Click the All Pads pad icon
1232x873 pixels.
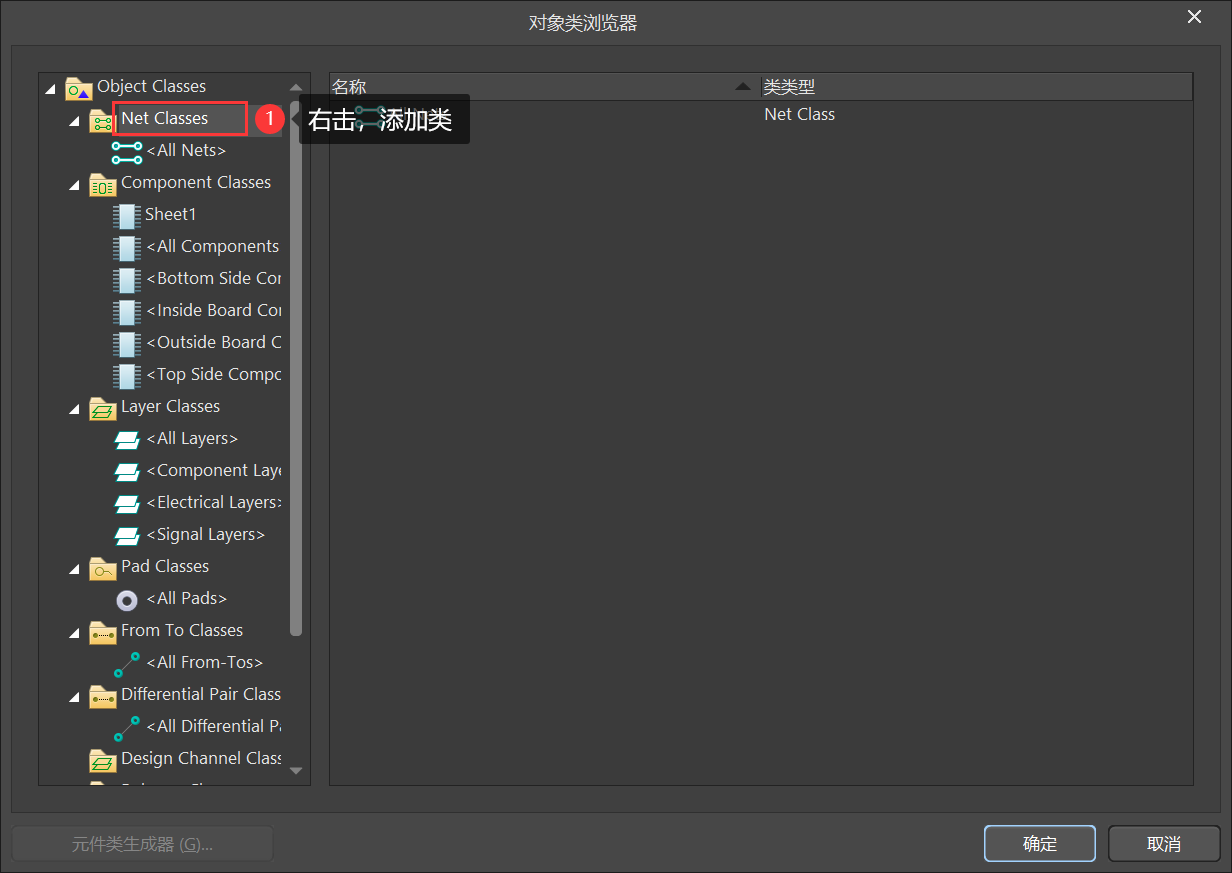(x=127, y=600)
